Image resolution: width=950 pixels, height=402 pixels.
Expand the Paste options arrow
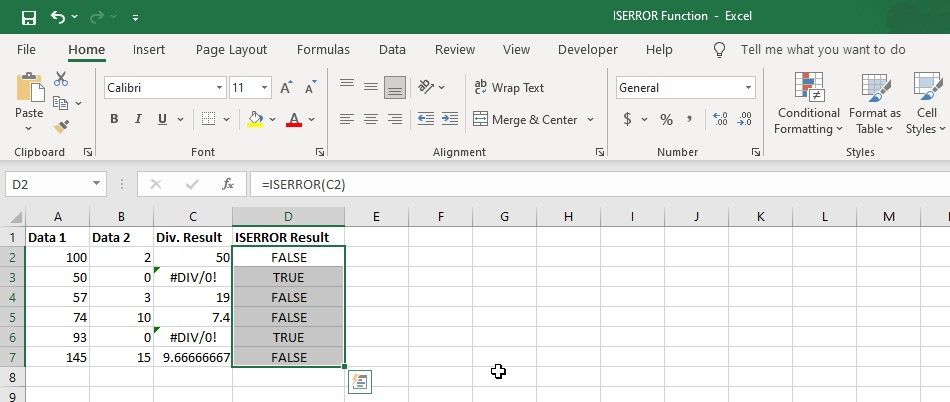(x=29, y=128)
